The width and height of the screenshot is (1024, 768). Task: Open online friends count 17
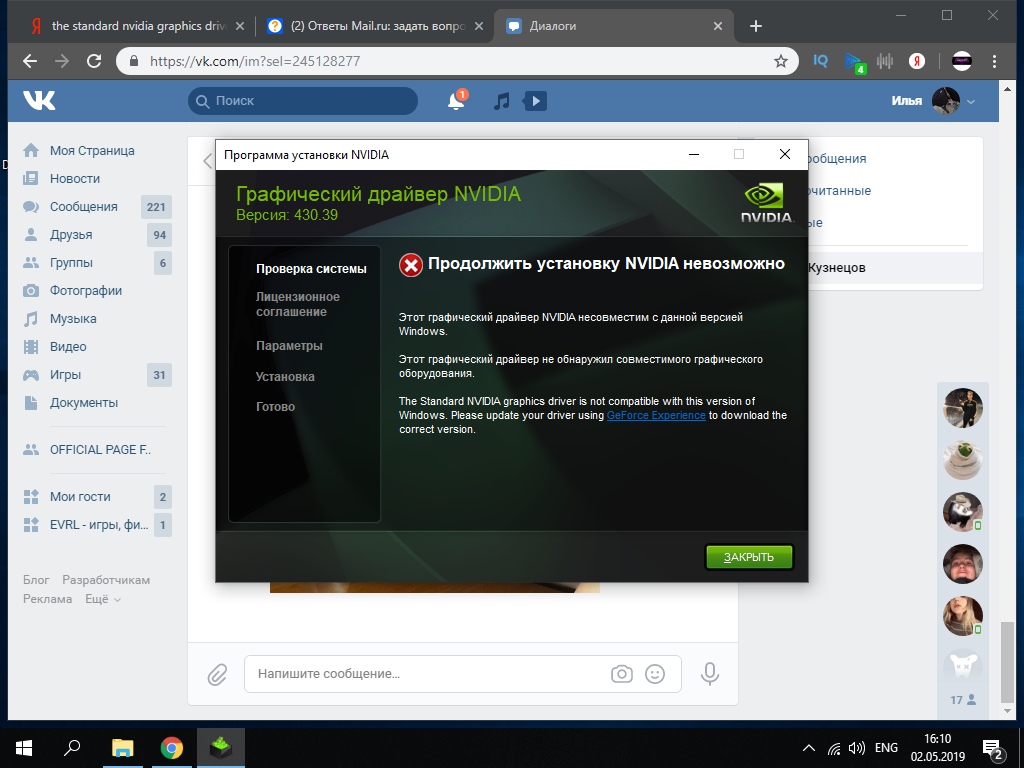(963, 700)
